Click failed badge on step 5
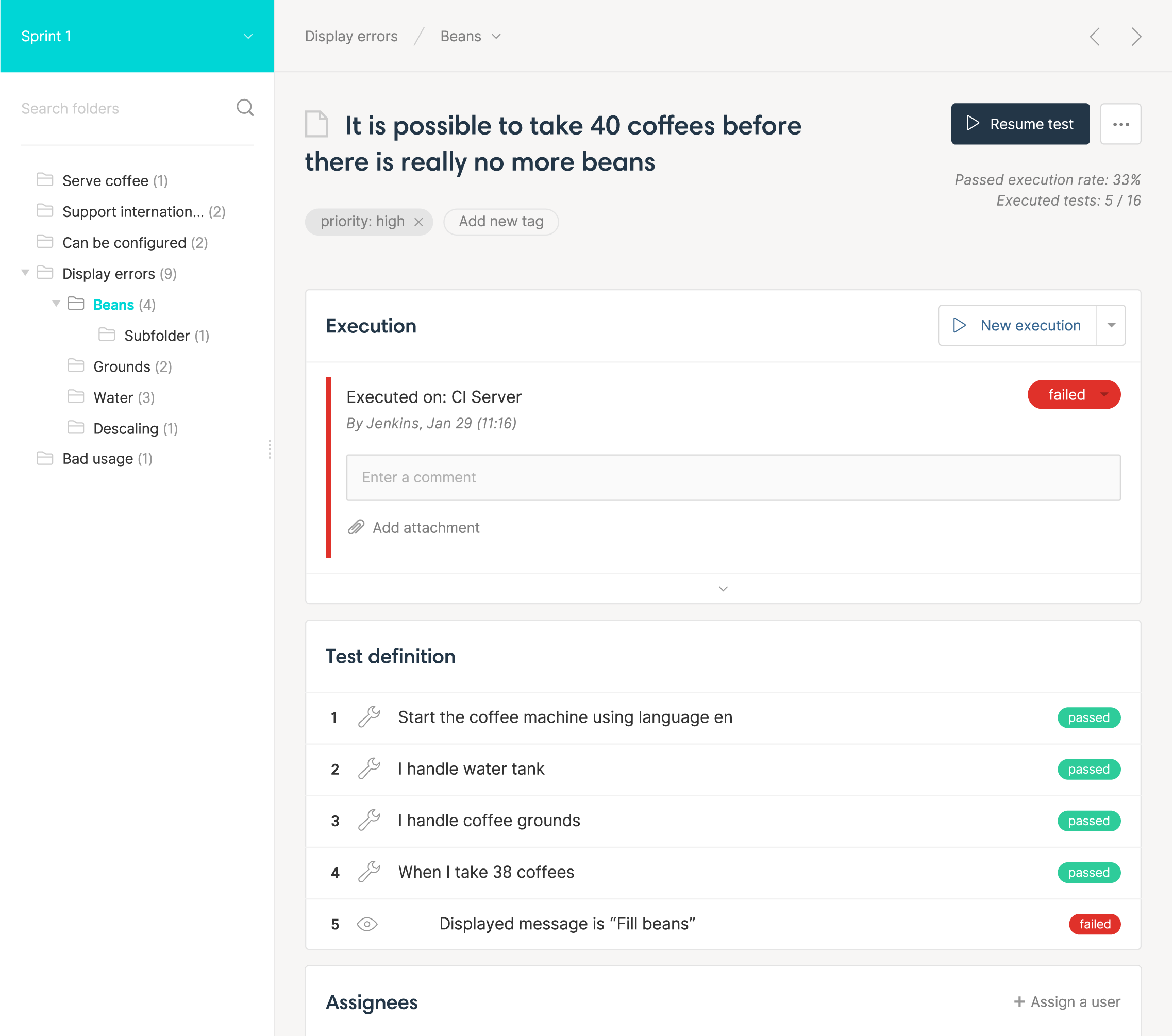 pos(1094,924)
